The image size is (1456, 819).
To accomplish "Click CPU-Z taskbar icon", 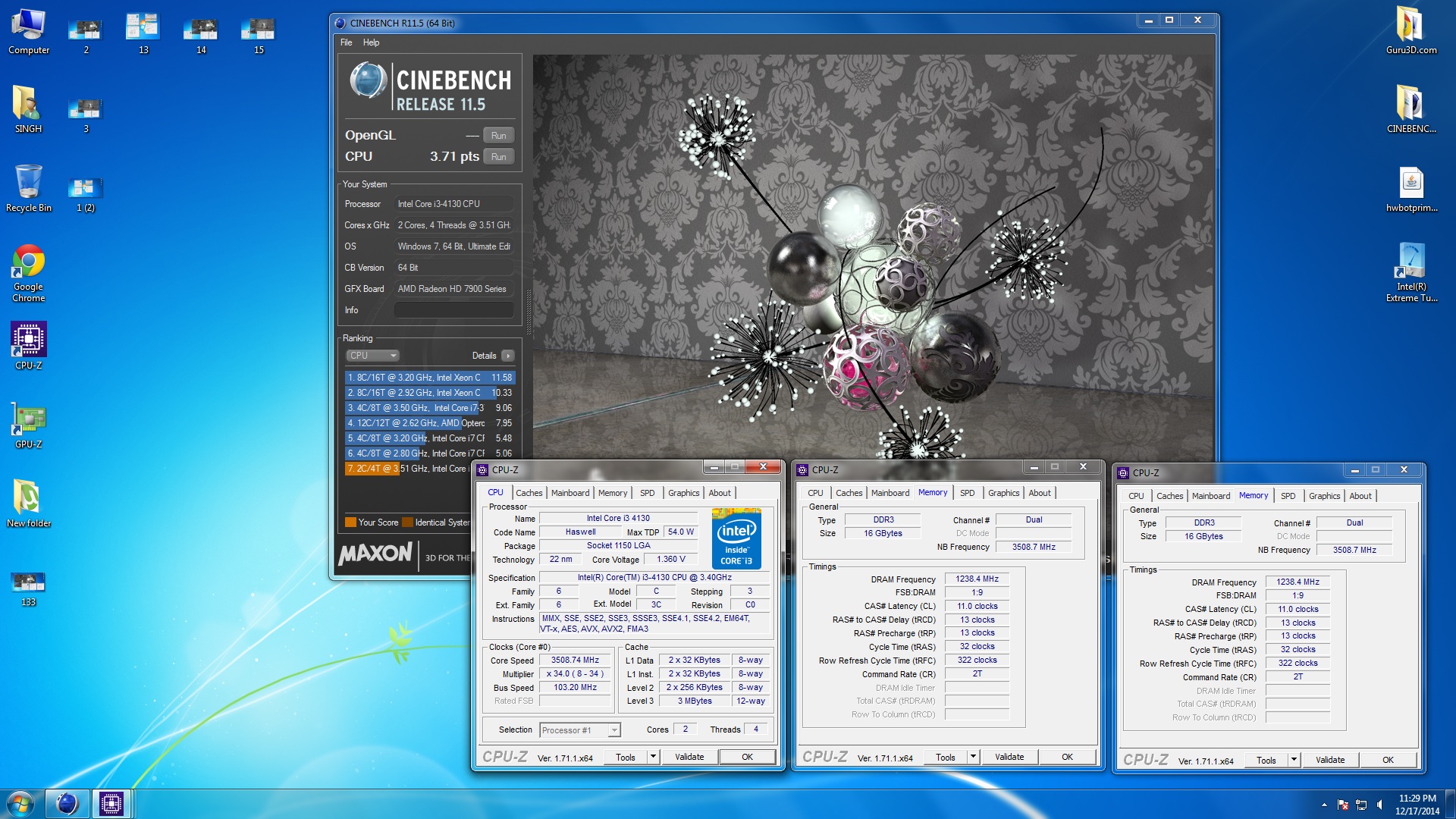I will [x=111, y=804].
